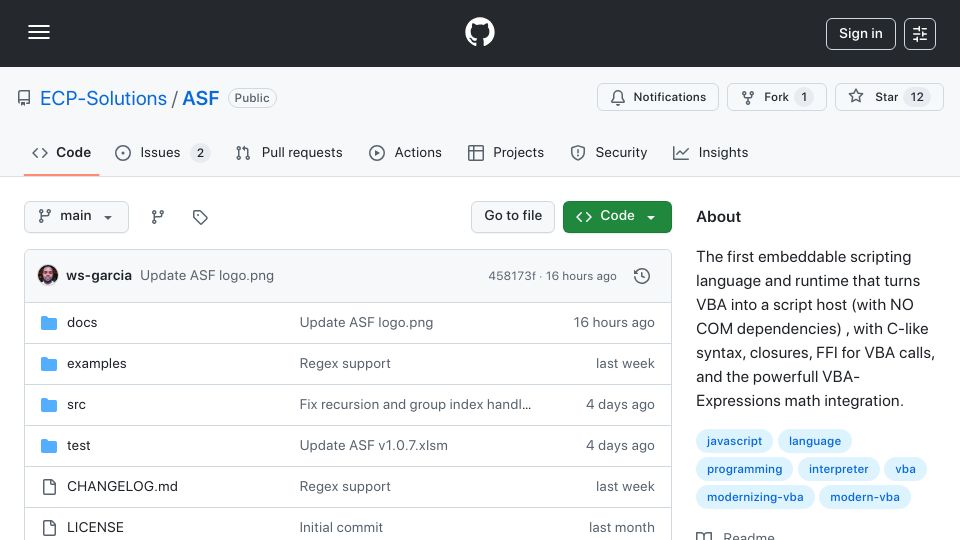
Task: Click the Notifications bell button
Action: pyautogui.click(x=658, y=97)
